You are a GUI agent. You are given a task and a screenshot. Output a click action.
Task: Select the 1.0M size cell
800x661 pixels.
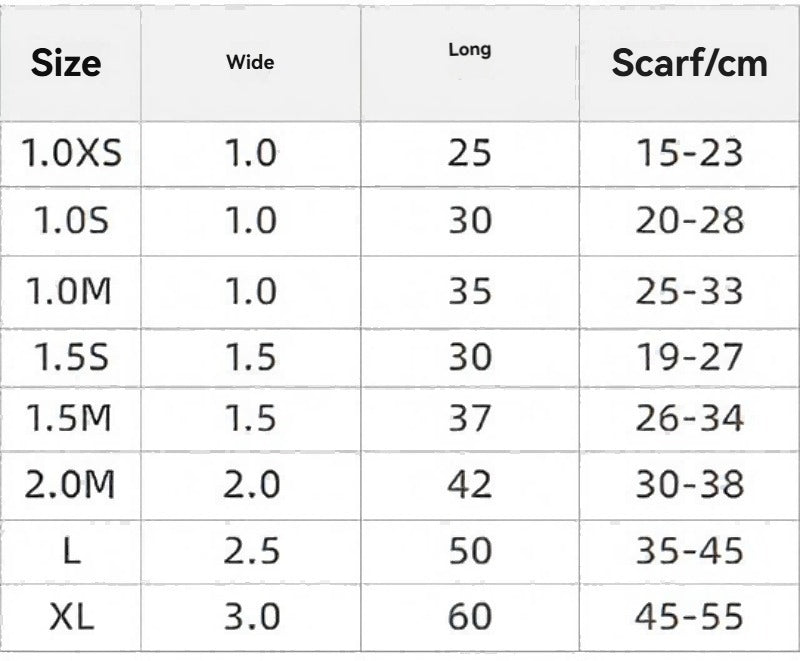pos(70,291)
